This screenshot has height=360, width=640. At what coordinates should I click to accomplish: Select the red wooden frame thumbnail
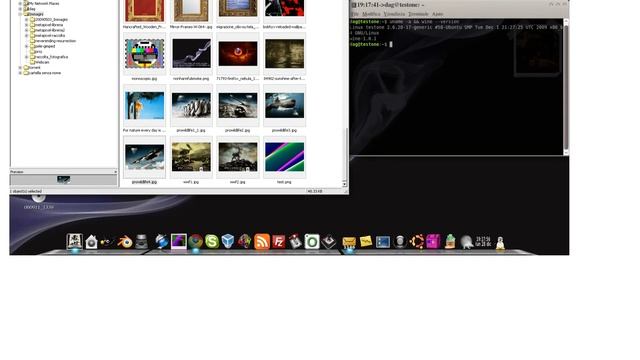coord(144,11)
